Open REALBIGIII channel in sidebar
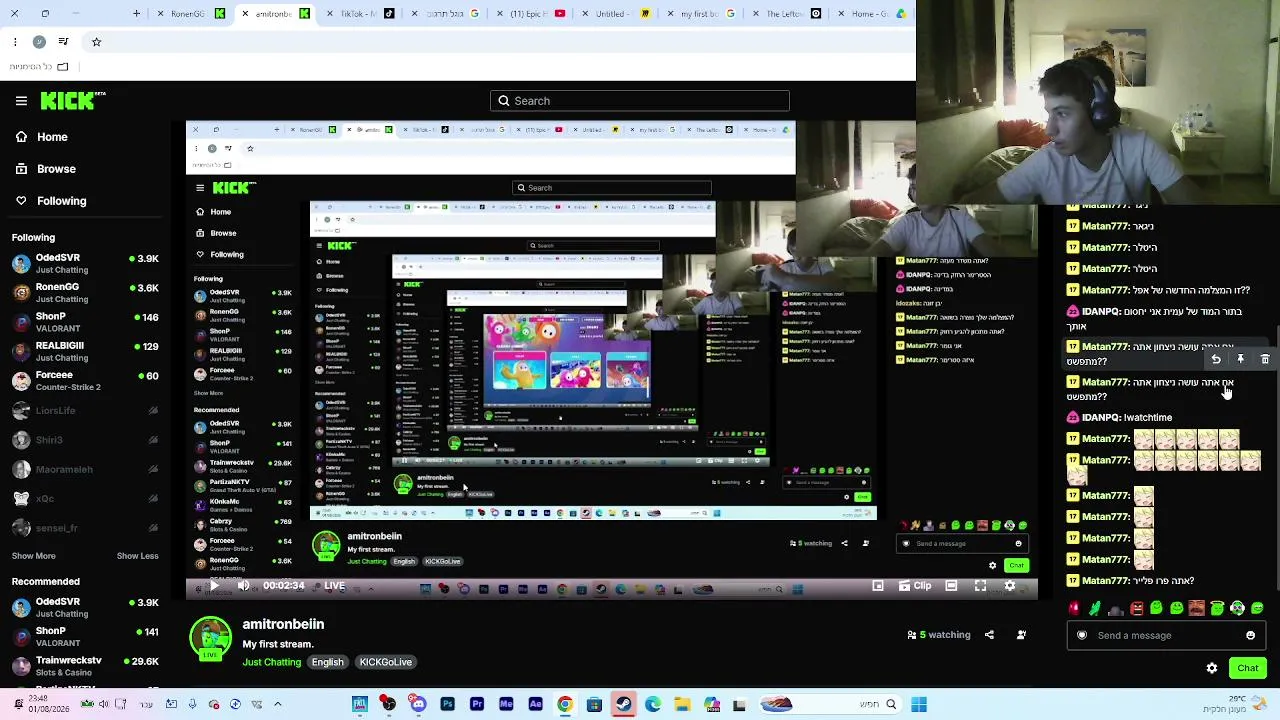 click(x=85, y=351)
